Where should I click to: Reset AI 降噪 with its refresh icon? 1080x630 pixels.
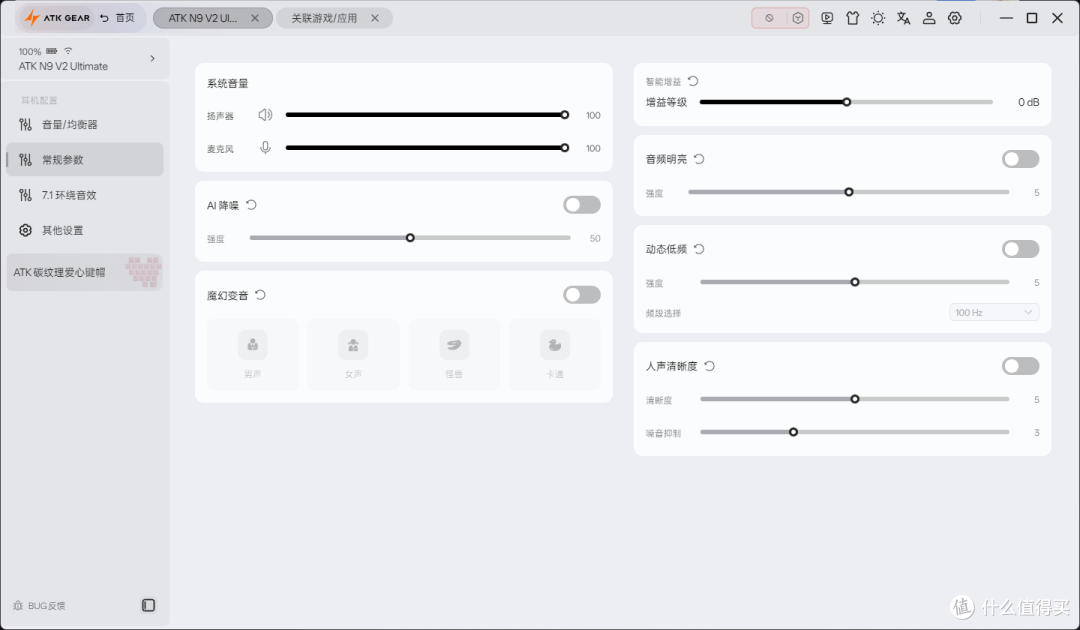click(x=251, y=204)
